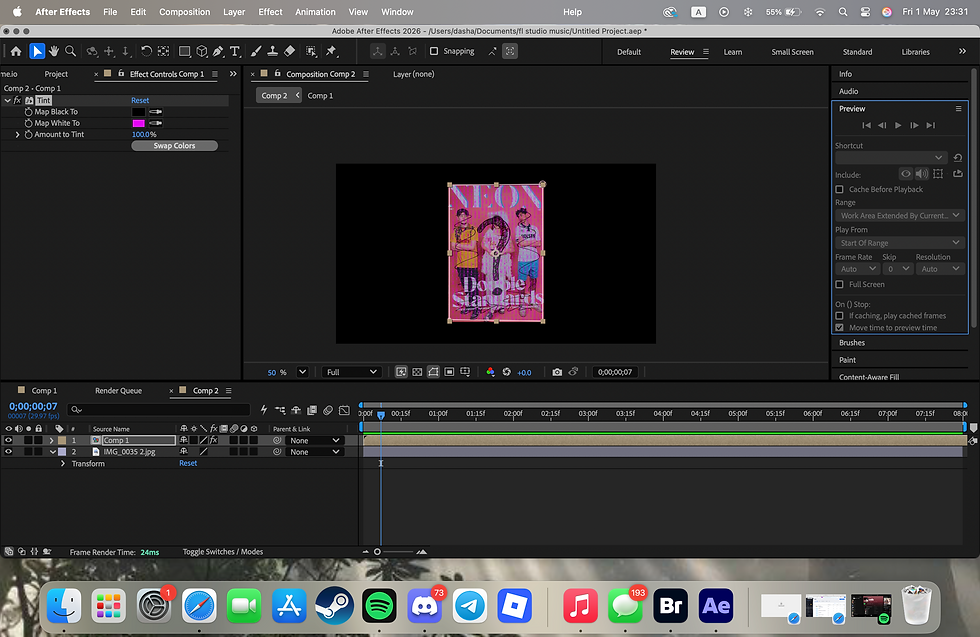Click the Puppet Pin tool
This screenshot has height=637, width=980.
point(331,51)
